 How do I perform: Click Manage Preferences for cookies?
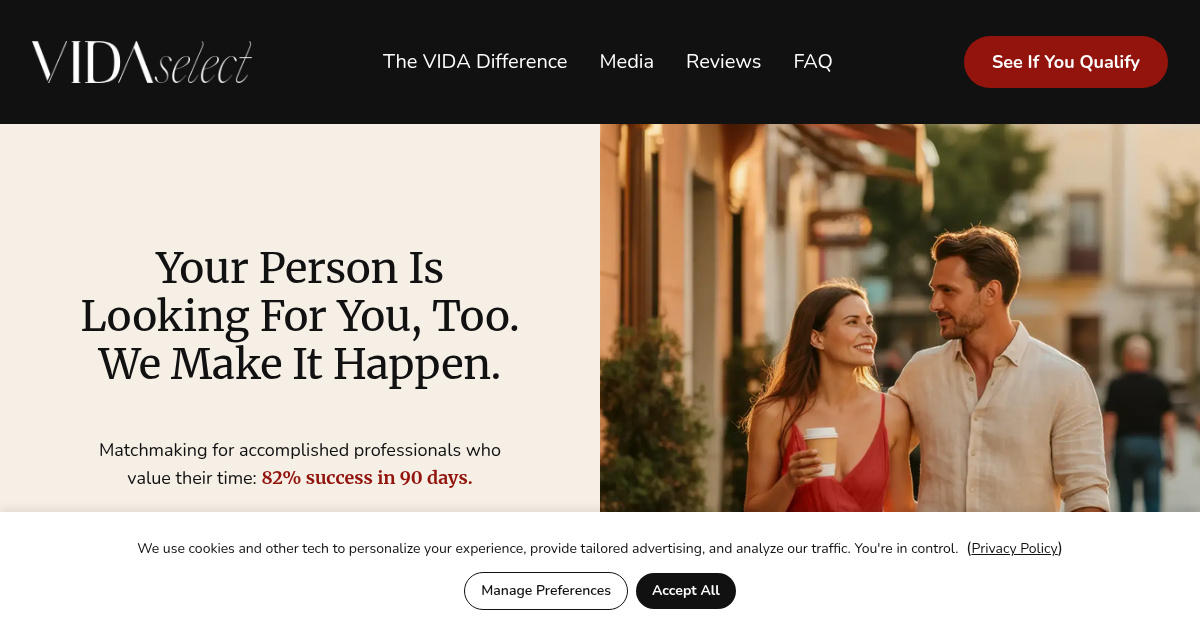[546, 591]
